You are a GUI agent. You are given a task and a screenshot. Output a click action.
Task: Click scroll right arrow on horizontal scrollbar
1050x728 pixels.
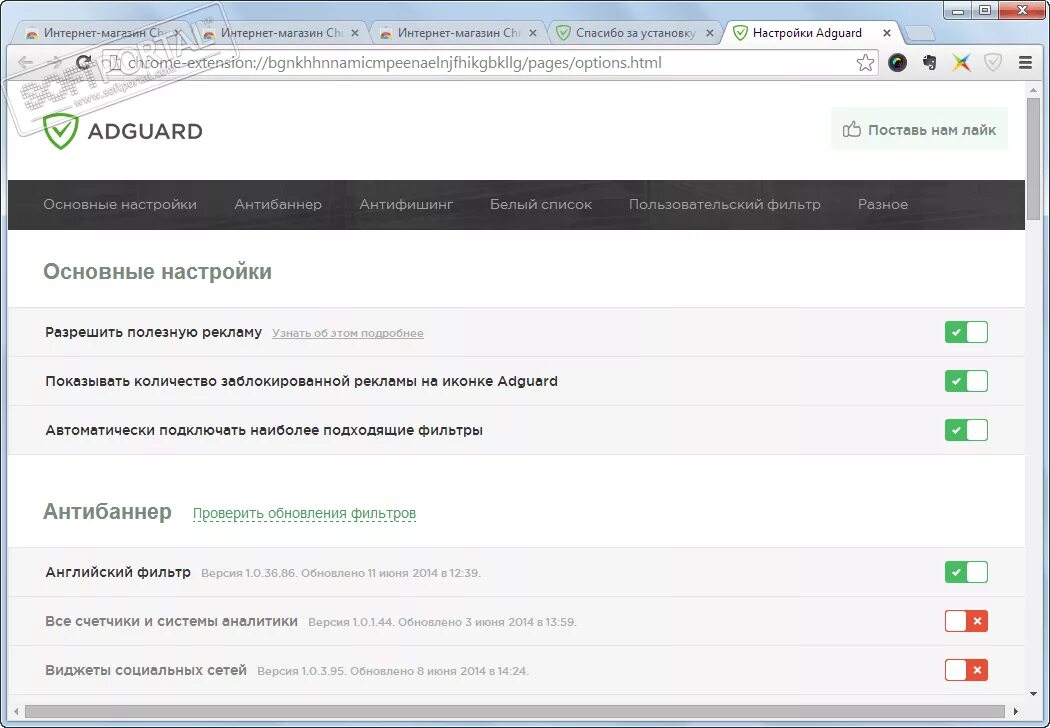(1016, 711)
